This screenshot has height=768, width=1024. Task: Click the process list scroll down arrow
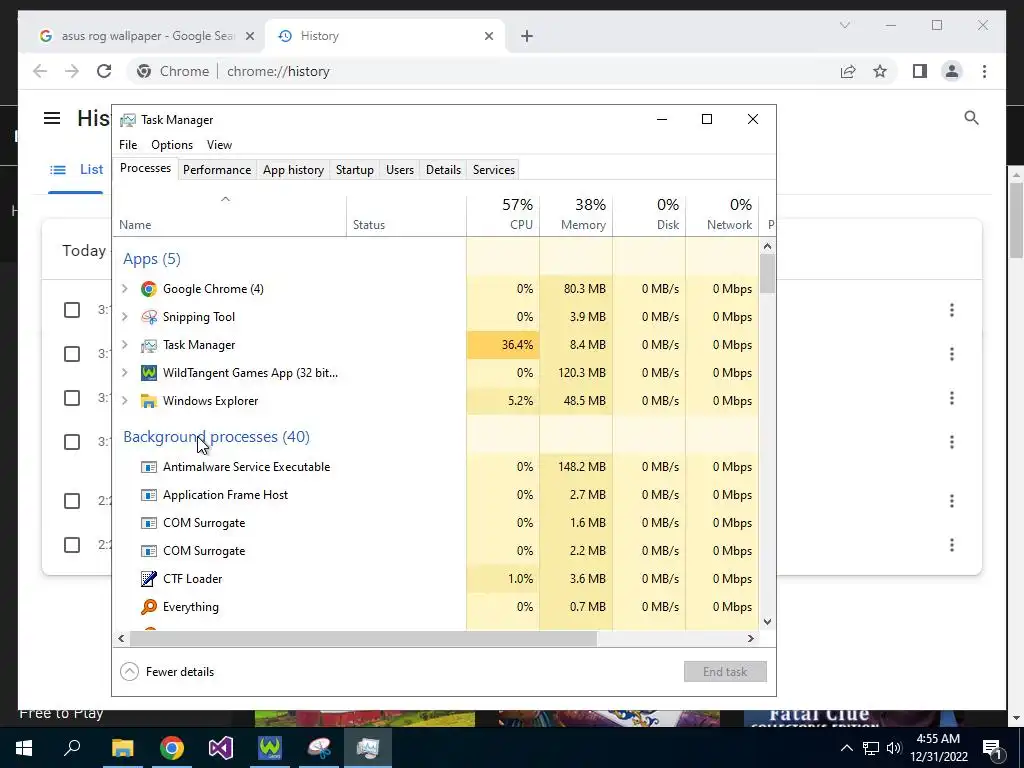(767, 622)
